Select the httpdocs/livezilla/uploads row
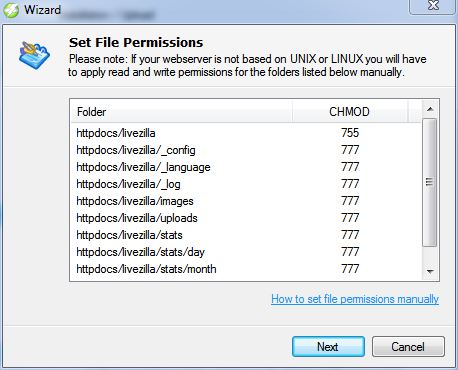458x370 pixels. coord(246,218)
